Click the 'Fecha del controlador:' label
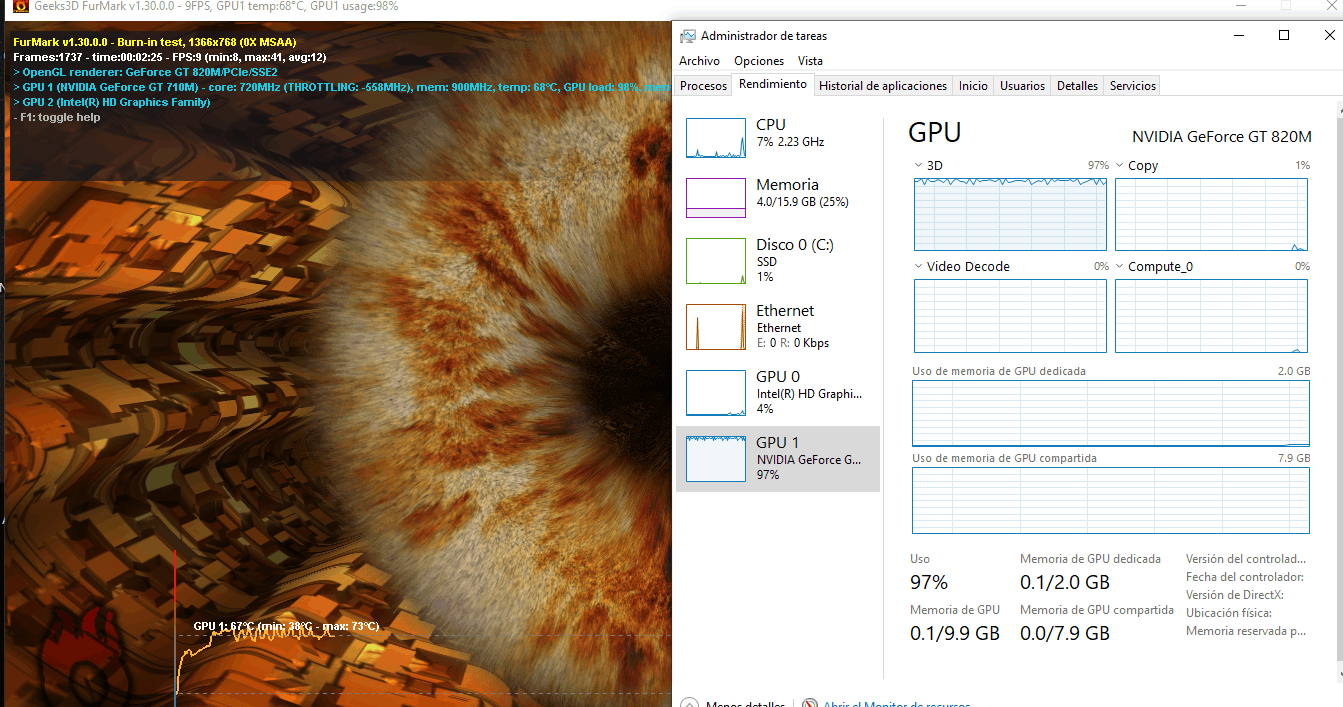The image size is (1343, 707). 1245,577
